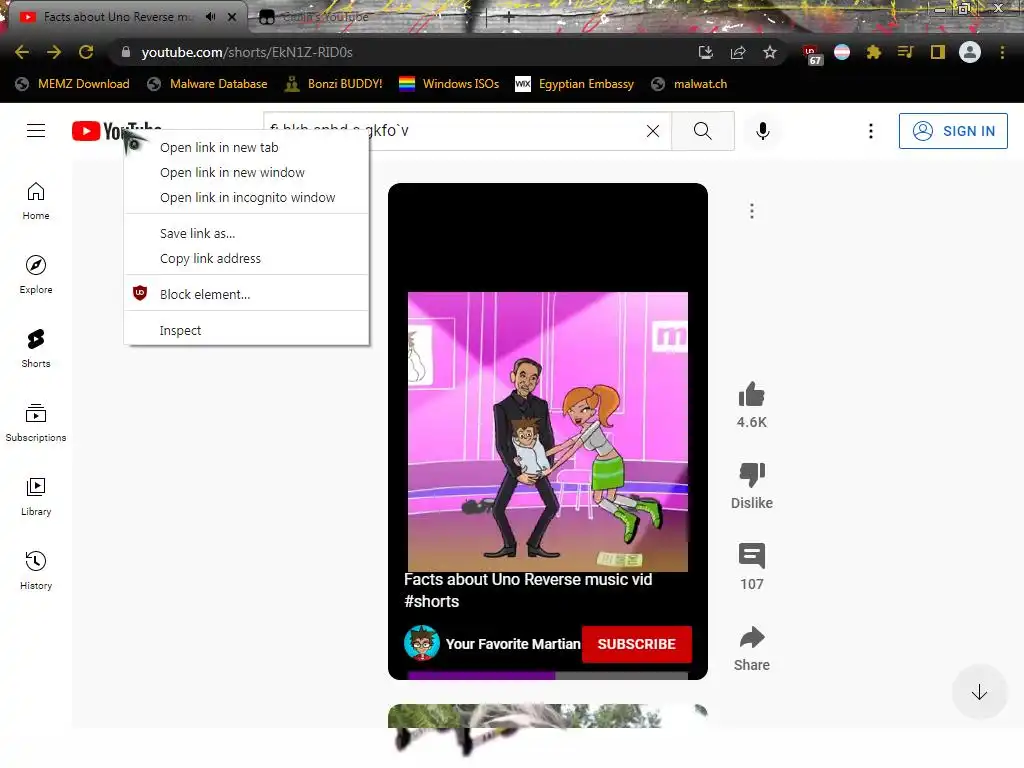Go forward with the browser forward arrow
This screenshot has height=768, width=1024.
[x=54, y=52]
